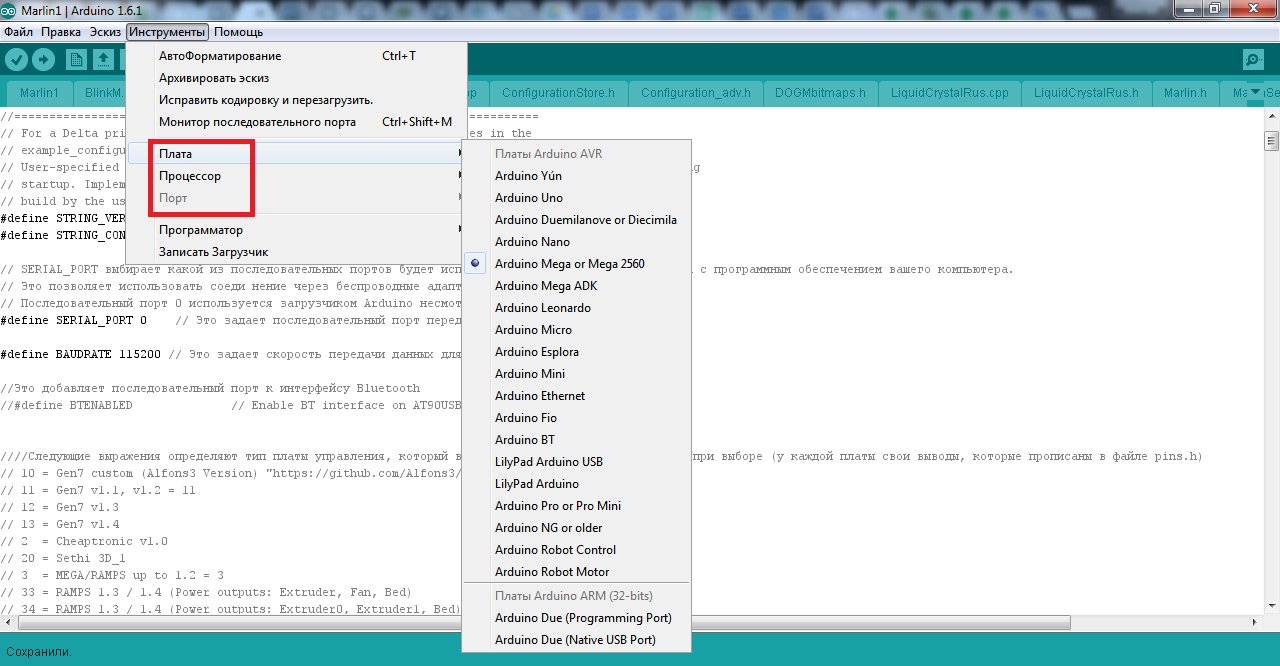The image size is (1280, 666).
Task: Select Arduino Mini board
Action: click(x=577, y=374)
